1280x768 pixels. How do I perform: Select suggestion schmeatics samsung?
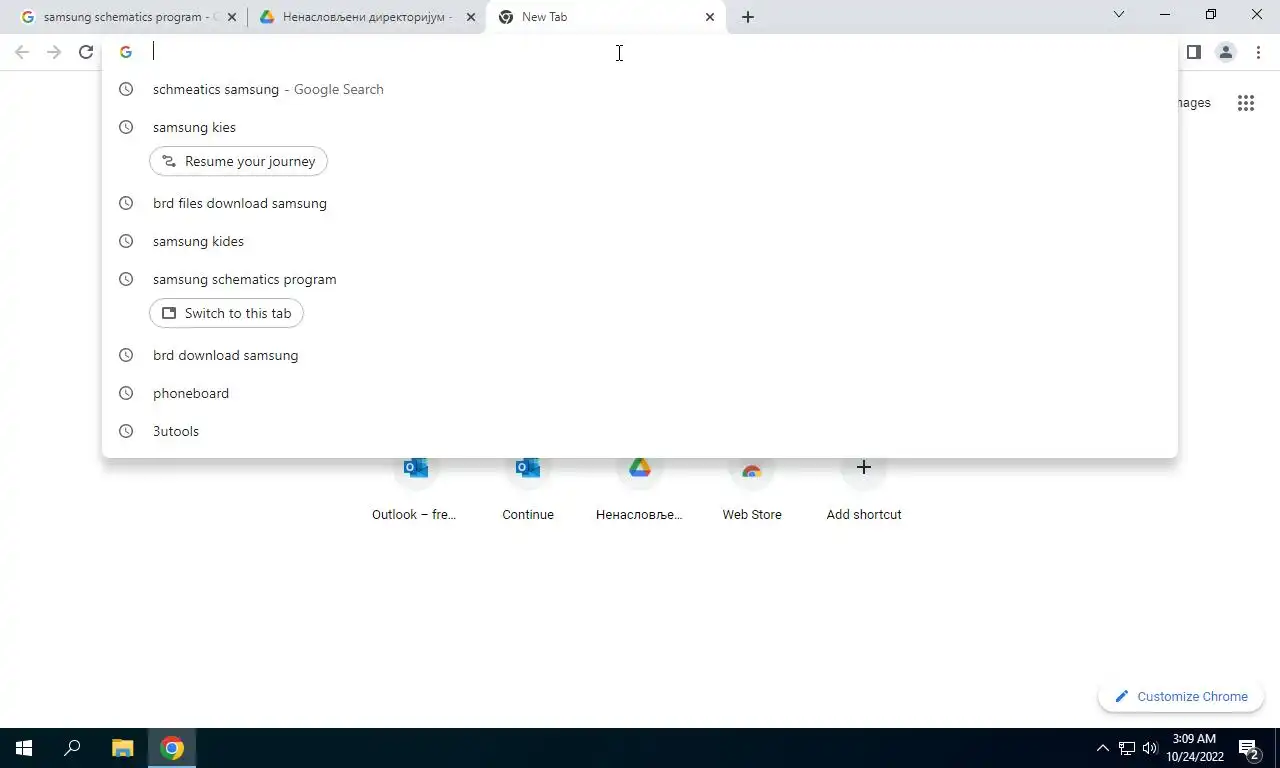pos(640,89)
